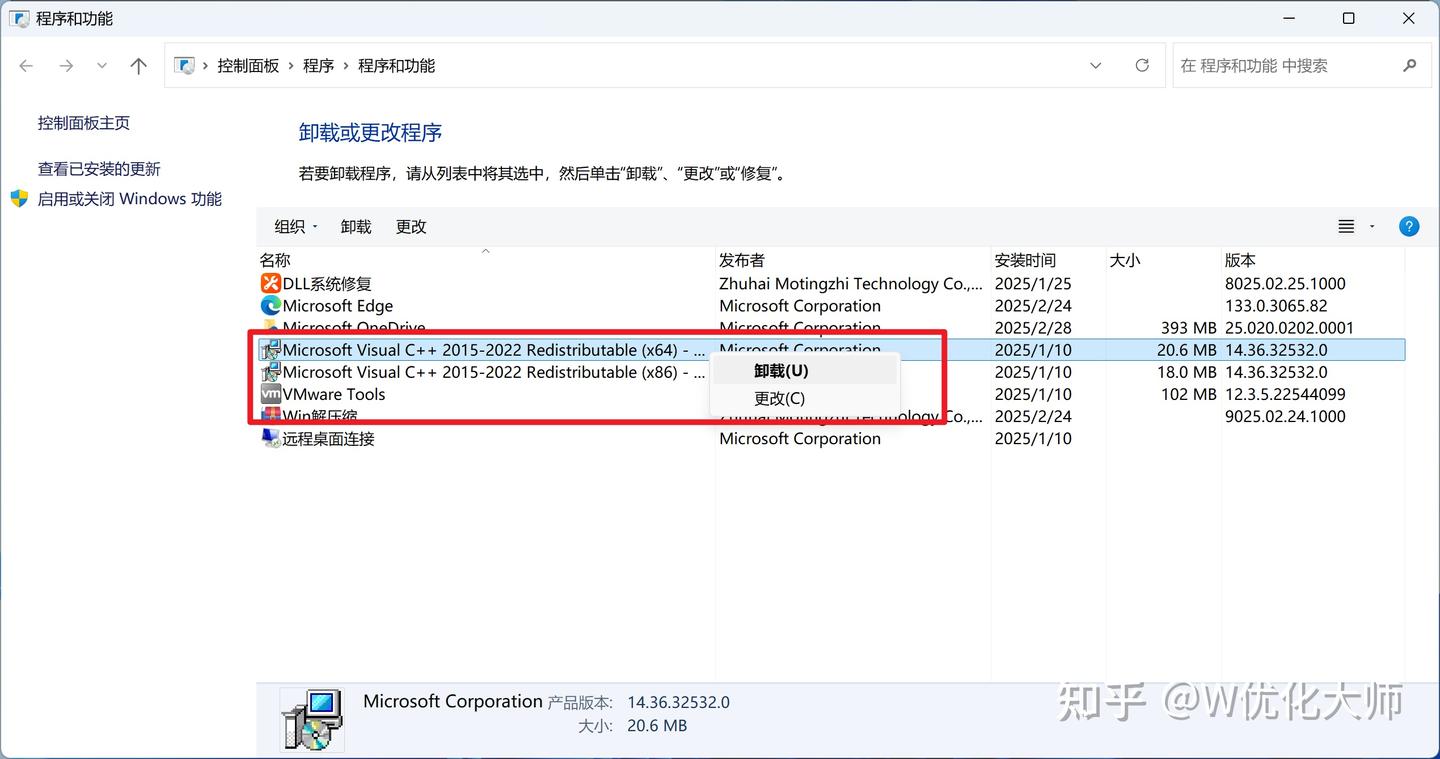The height and width of the screenshot is (759, 1440).
Task: Click 2025/1/25 install date cell
Action: 1033,284
